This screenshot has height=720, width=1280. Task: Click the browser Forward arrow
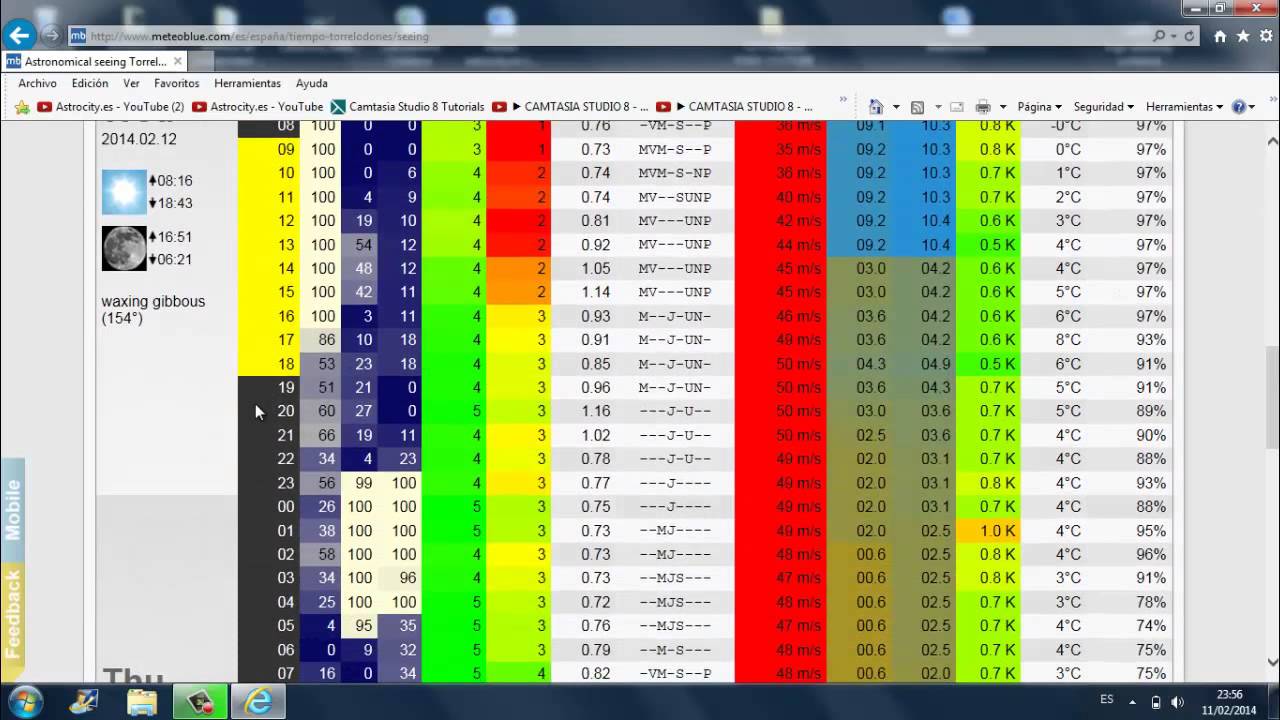click(x=51, y=36)
